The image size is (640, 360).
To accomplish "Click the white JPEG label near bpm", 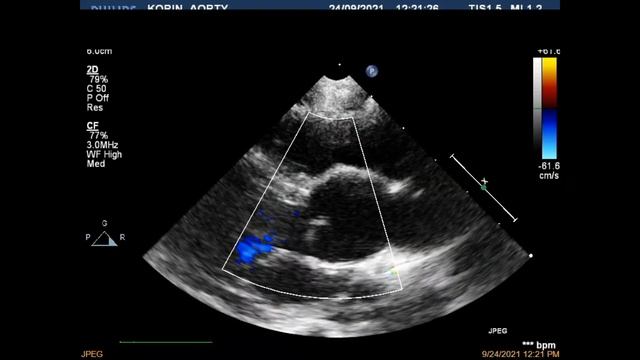I will pyautogui.click(x=498, y=331).
